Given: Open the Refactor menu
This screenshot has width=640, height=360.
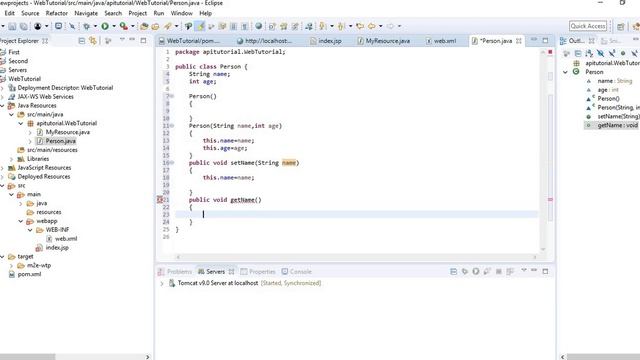Looking at the screenshot, I should pos(57,13).
